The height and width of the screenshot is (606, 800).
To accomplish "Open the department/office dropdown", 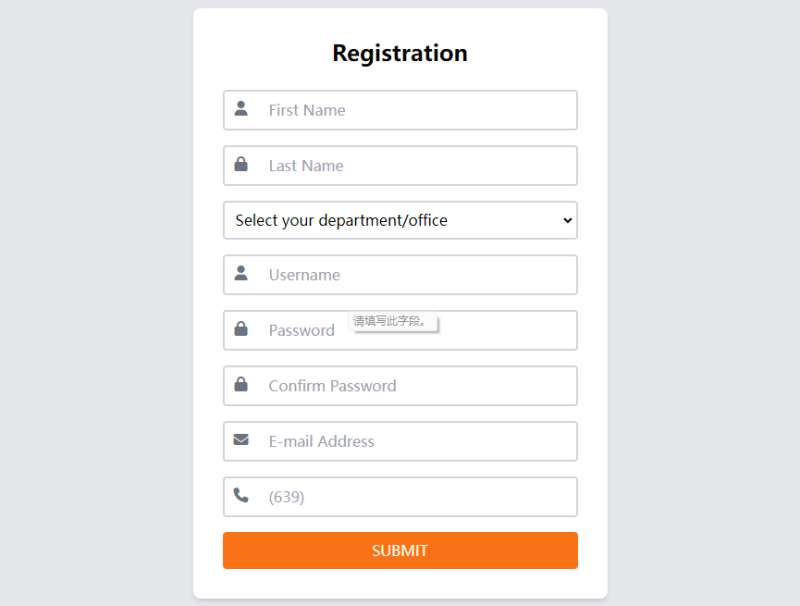I will (x=400, y=220).
